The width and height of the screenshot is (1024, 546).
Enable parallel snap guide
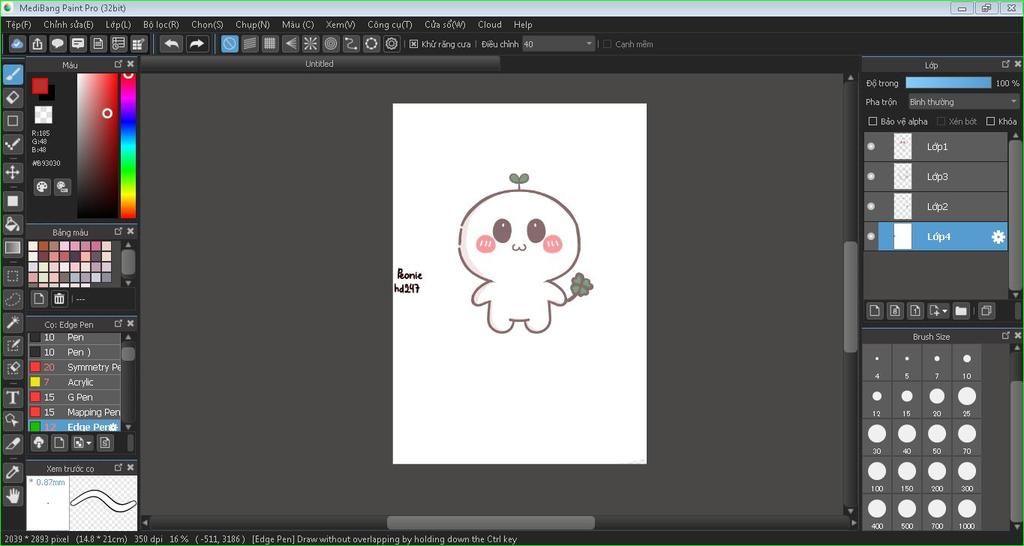coord(249,44)
